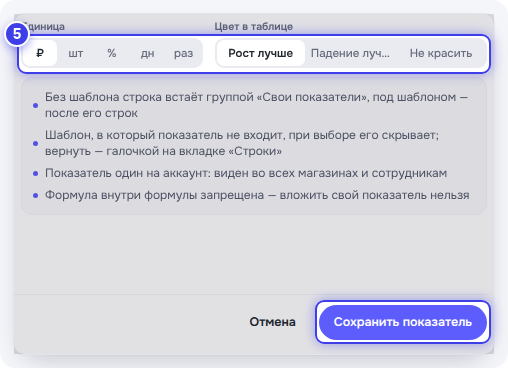This screenshot has width=508, height=368.
Task: Click the 'Отмена' button
Action: click(272, 322)
